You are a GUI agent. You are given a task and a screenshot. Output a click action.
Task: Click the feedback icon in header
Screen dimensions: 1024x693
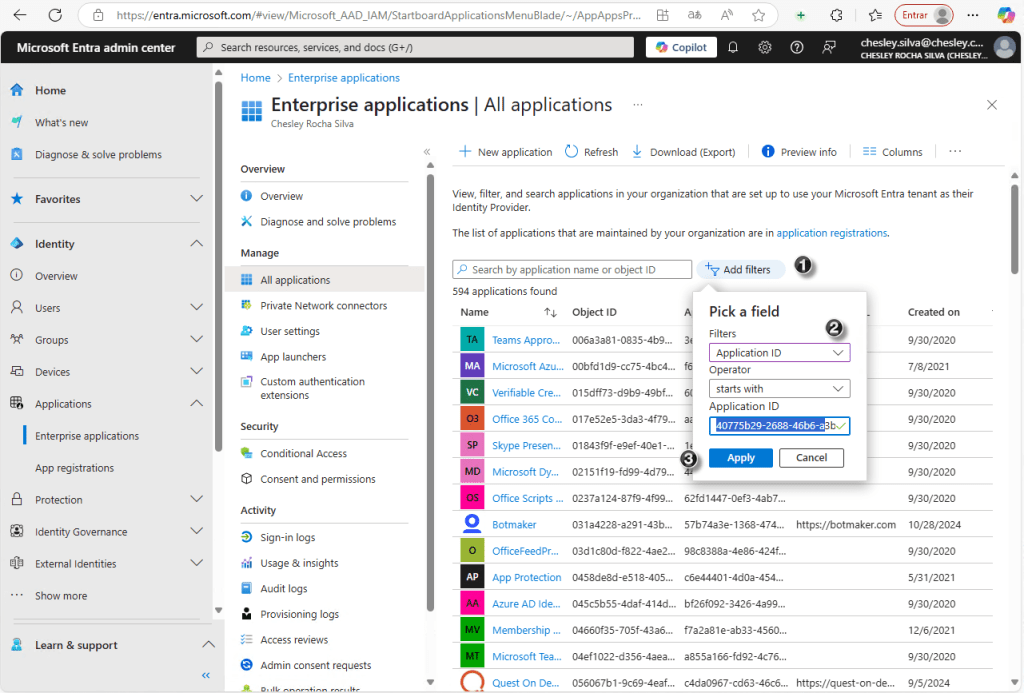829,47
